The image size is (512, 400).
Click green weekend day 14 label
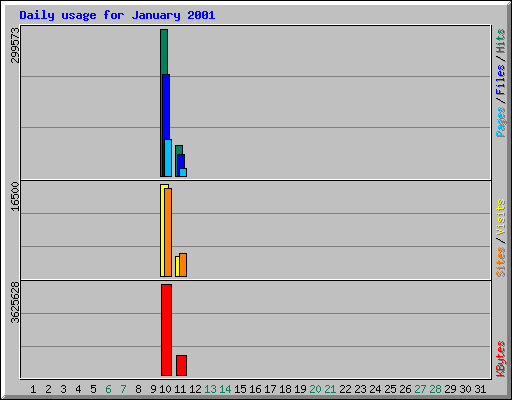(225, 389)
